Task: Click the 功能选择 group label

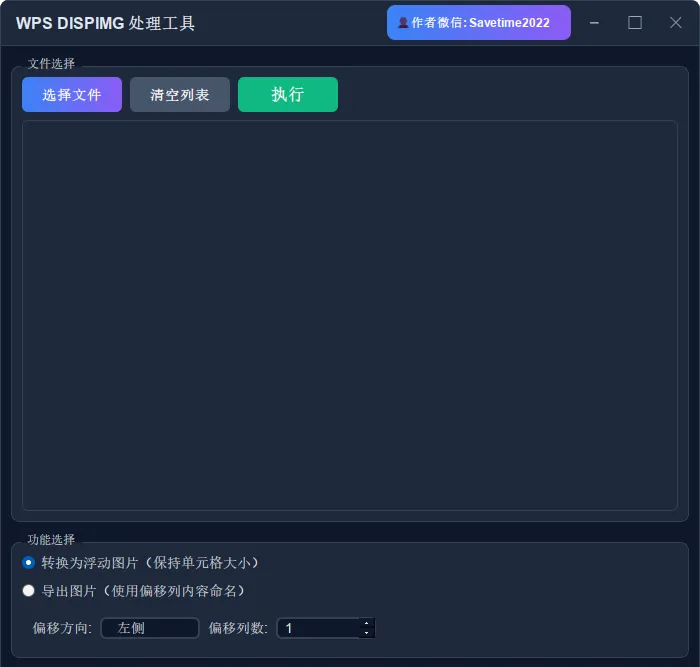Action: point(51,539)
